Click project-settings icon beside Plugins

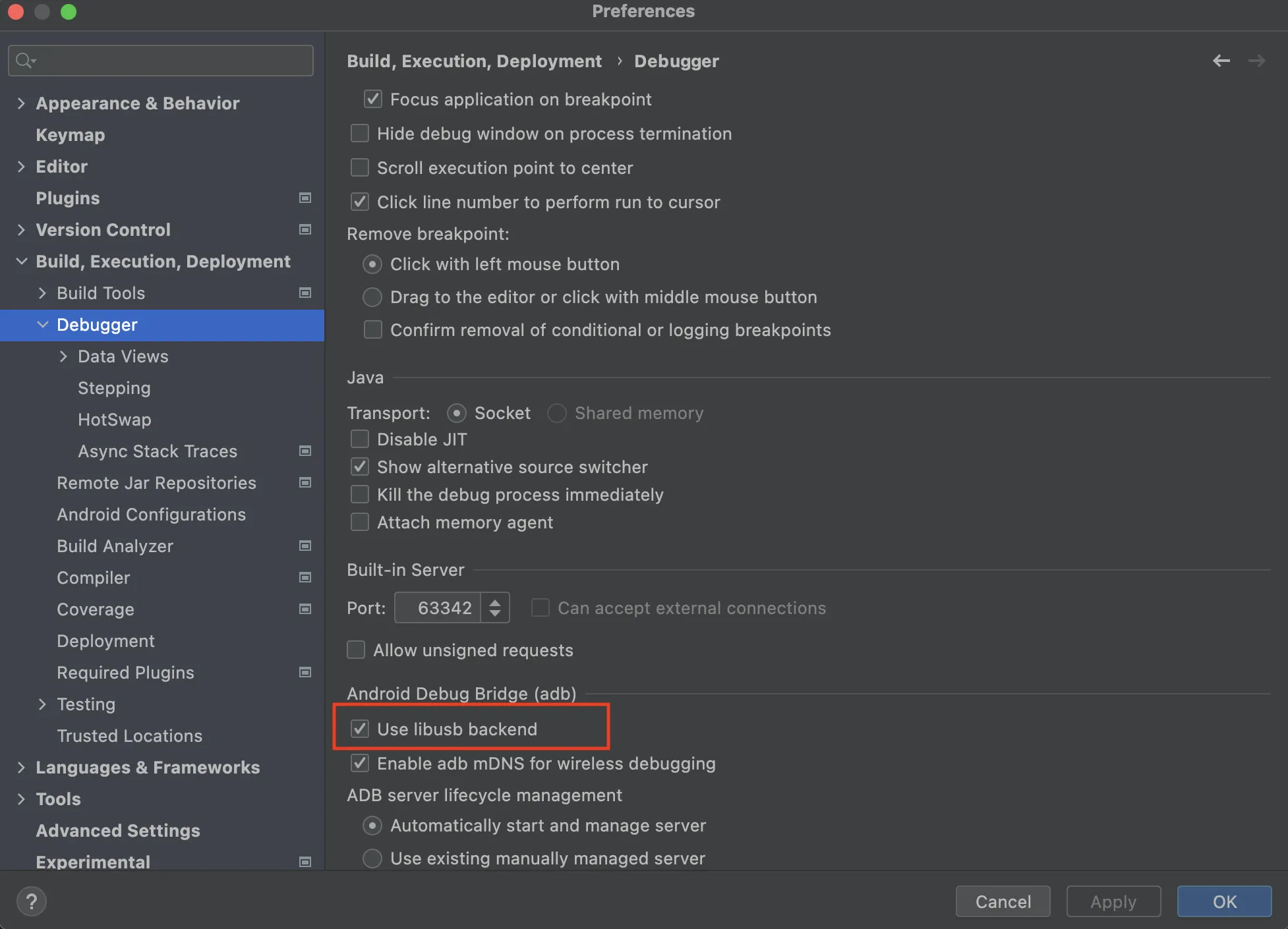click(305, 198)
